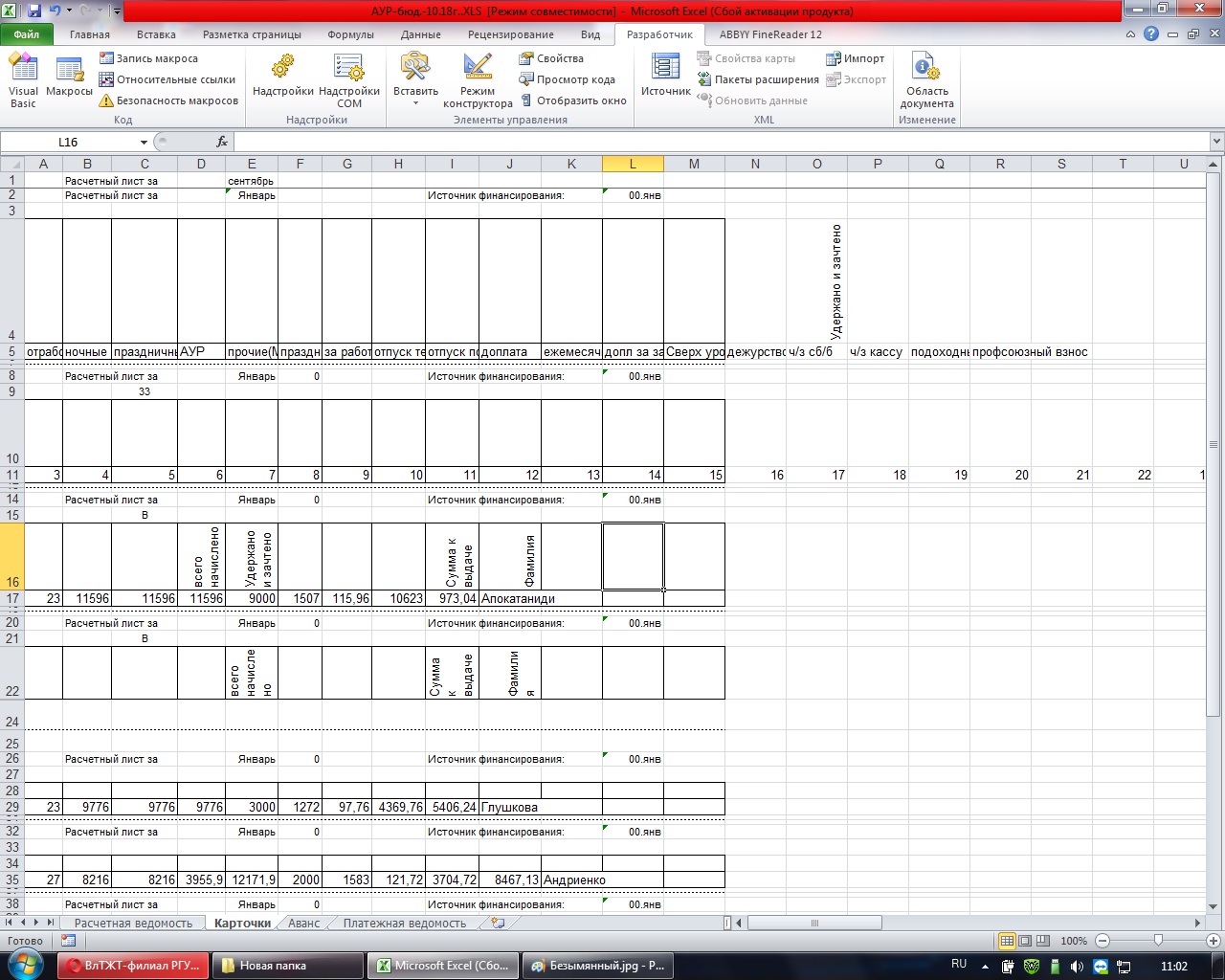Open the Visual Basic editor
This screenshot has height=980, width=1225.
23,79
